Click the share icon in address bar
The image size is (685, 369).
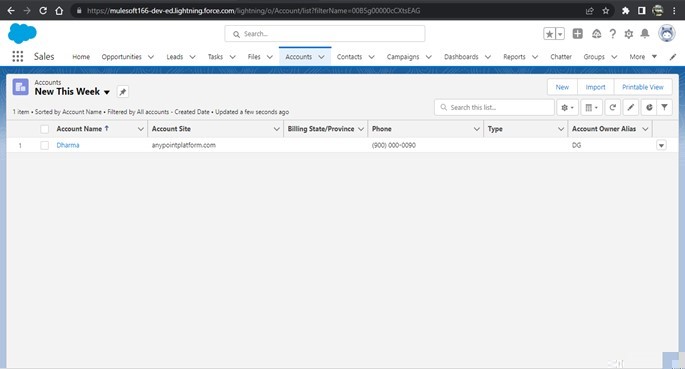(x=590, y=10)
